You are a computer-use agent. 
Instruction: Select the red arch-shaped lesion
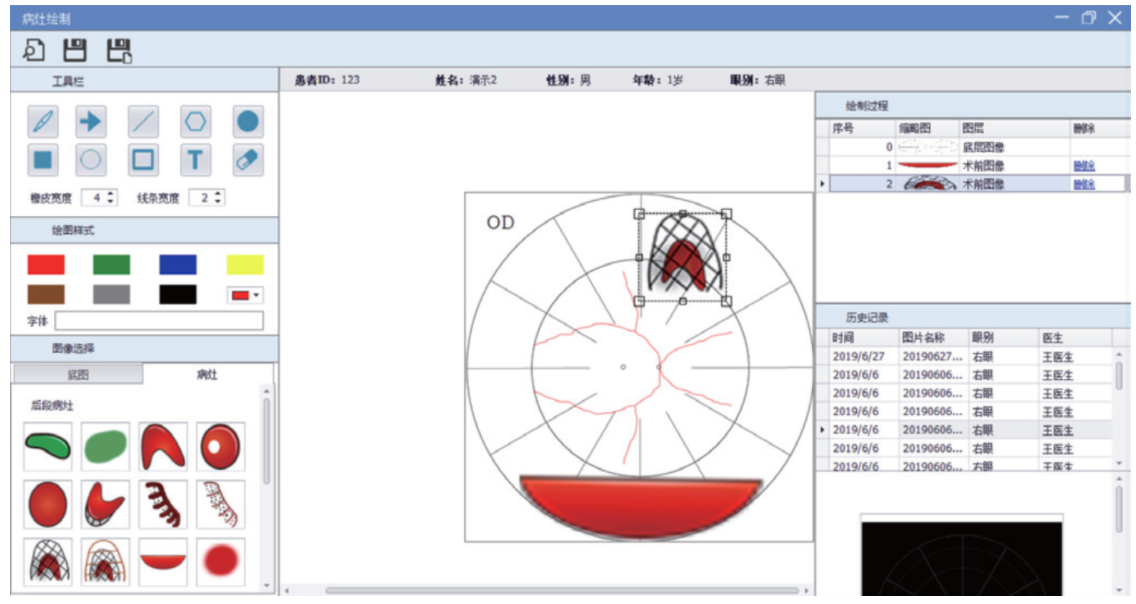[163, 447]
